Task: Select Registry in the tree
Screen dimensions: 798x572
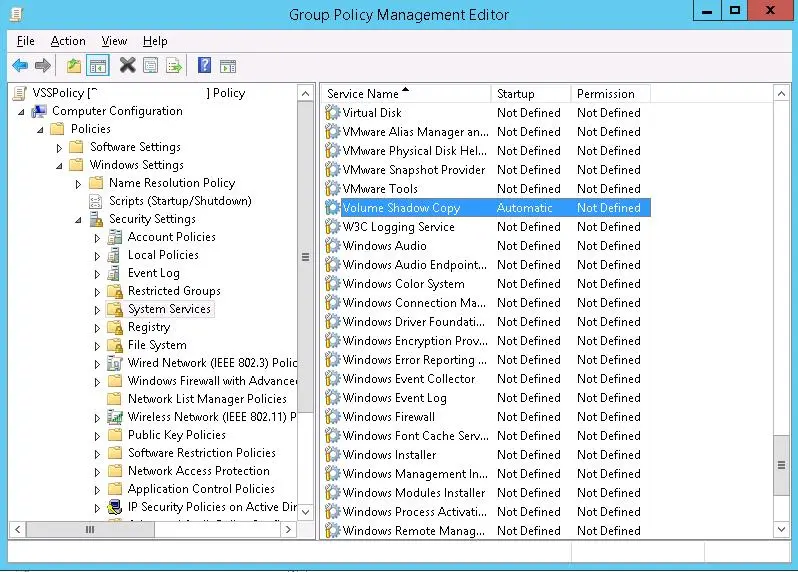Action: click(149, 327)
